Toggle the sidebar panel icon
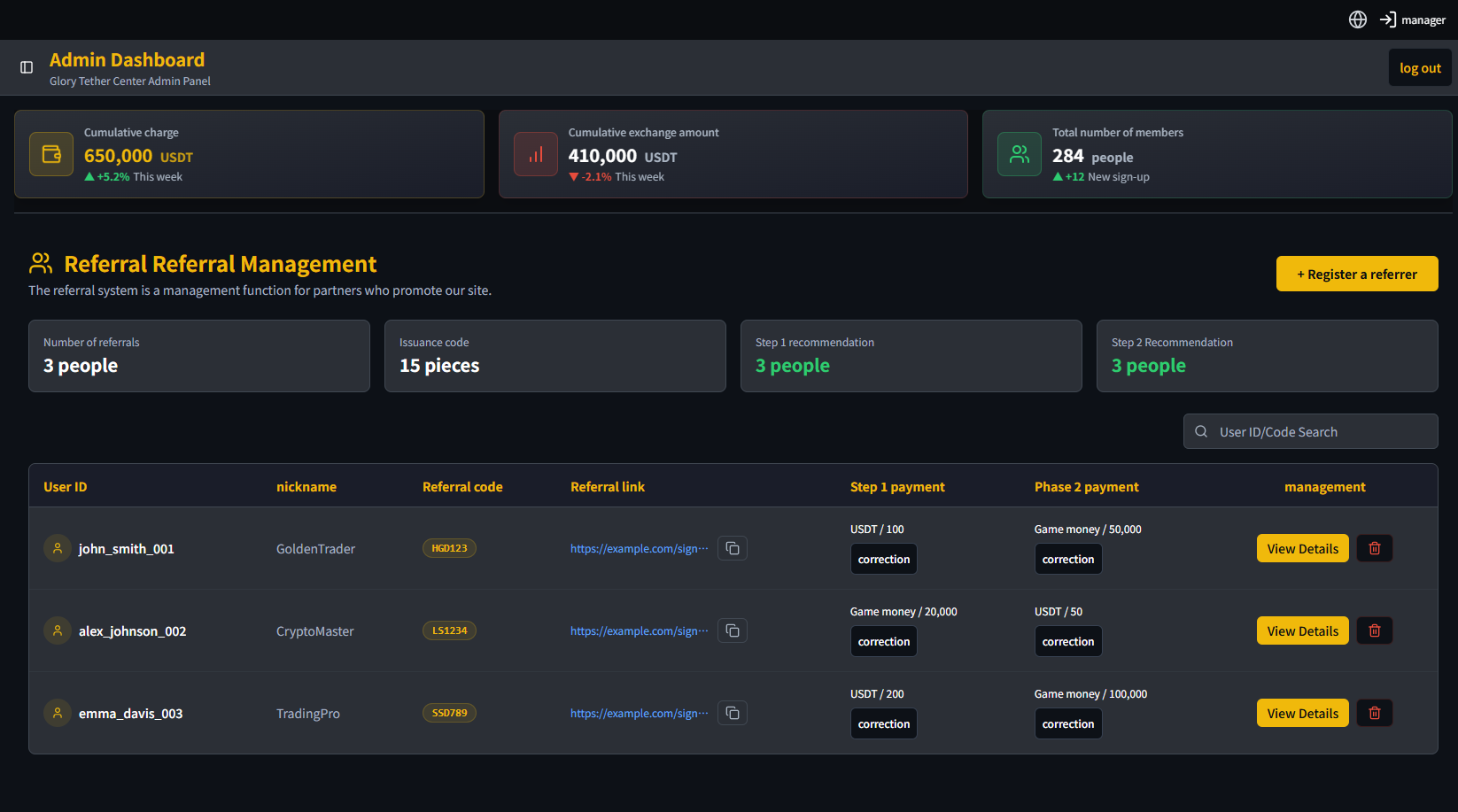 (x=27, y=67)
